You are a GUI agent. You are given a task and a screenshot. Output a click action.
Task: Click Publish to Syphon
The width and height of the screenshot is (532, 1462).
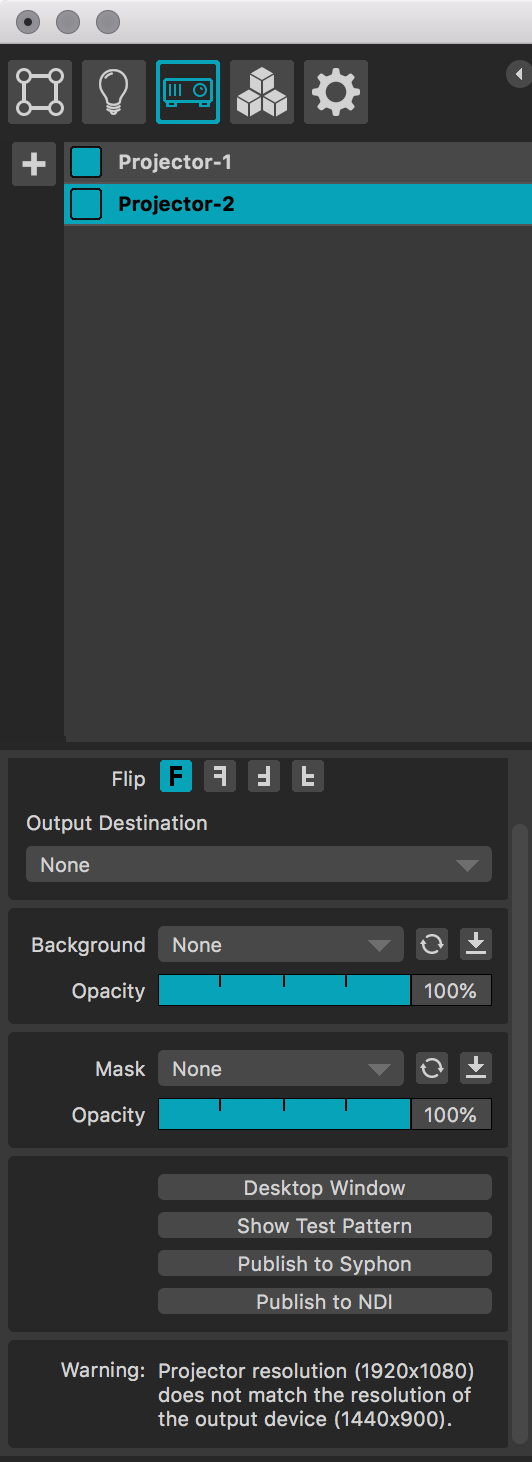click(325, 1263)
